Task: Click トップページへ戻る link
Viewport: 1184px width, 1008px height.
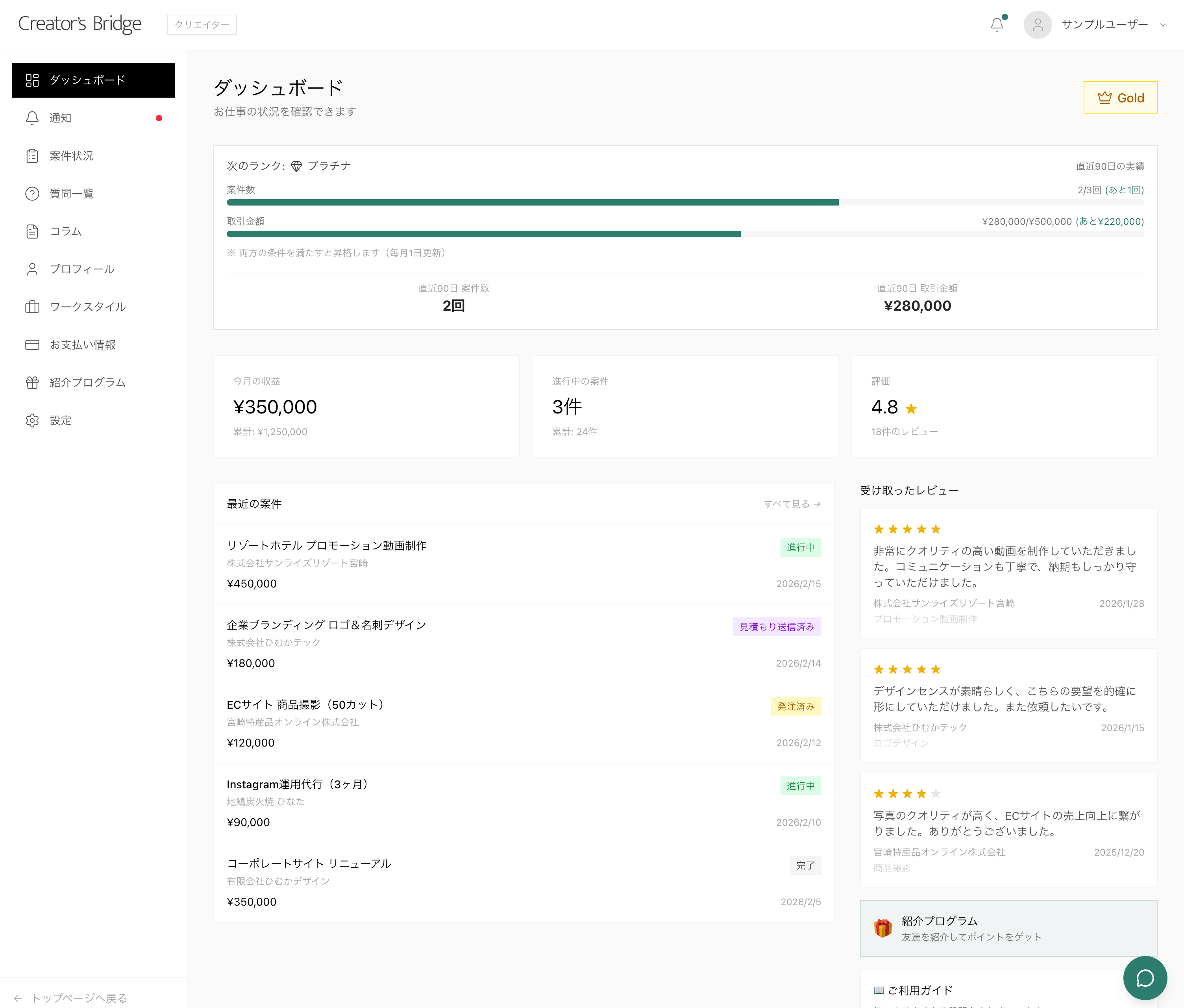Action: [x=79, y=998]
